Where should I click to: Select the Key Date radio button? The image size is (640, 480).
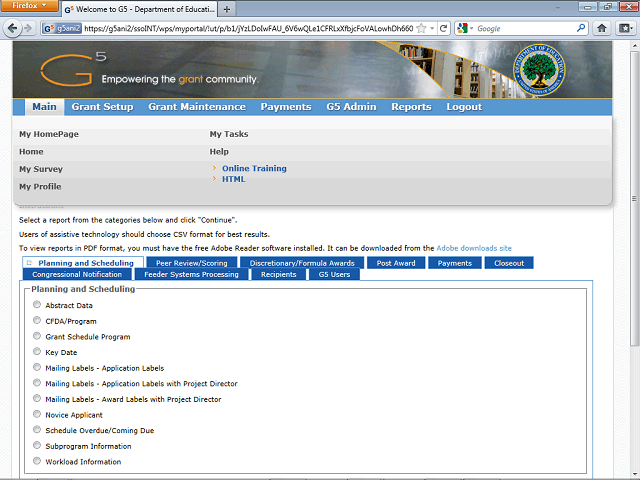37,351
